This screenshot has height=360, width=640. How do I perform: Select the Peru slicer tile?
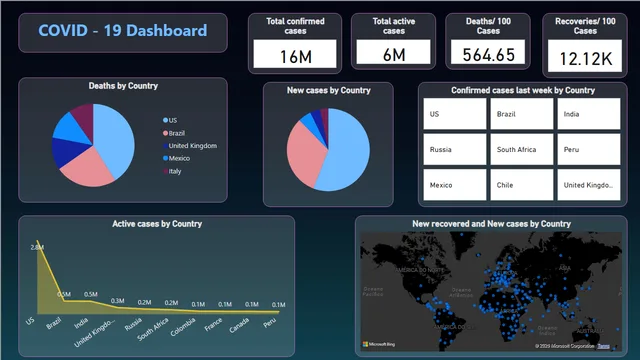point(589,149)
